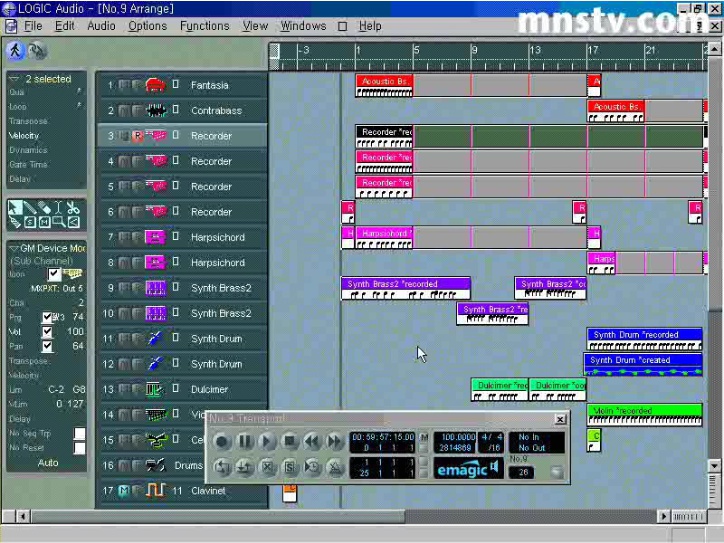Open the File menu
724x543 pixels.
pyautogui.click(x=33, y=26)
